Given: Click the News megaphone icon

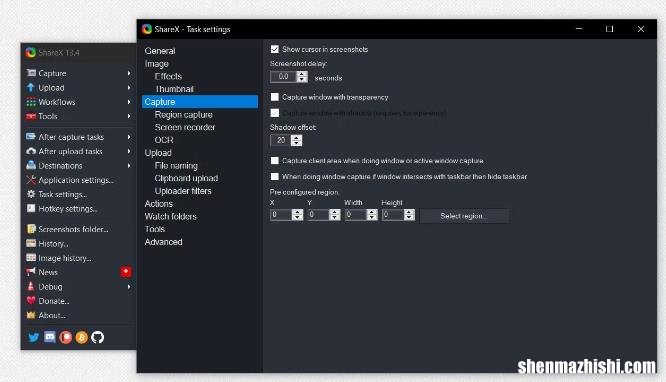Looking at the screenshot, I should 31,272.
